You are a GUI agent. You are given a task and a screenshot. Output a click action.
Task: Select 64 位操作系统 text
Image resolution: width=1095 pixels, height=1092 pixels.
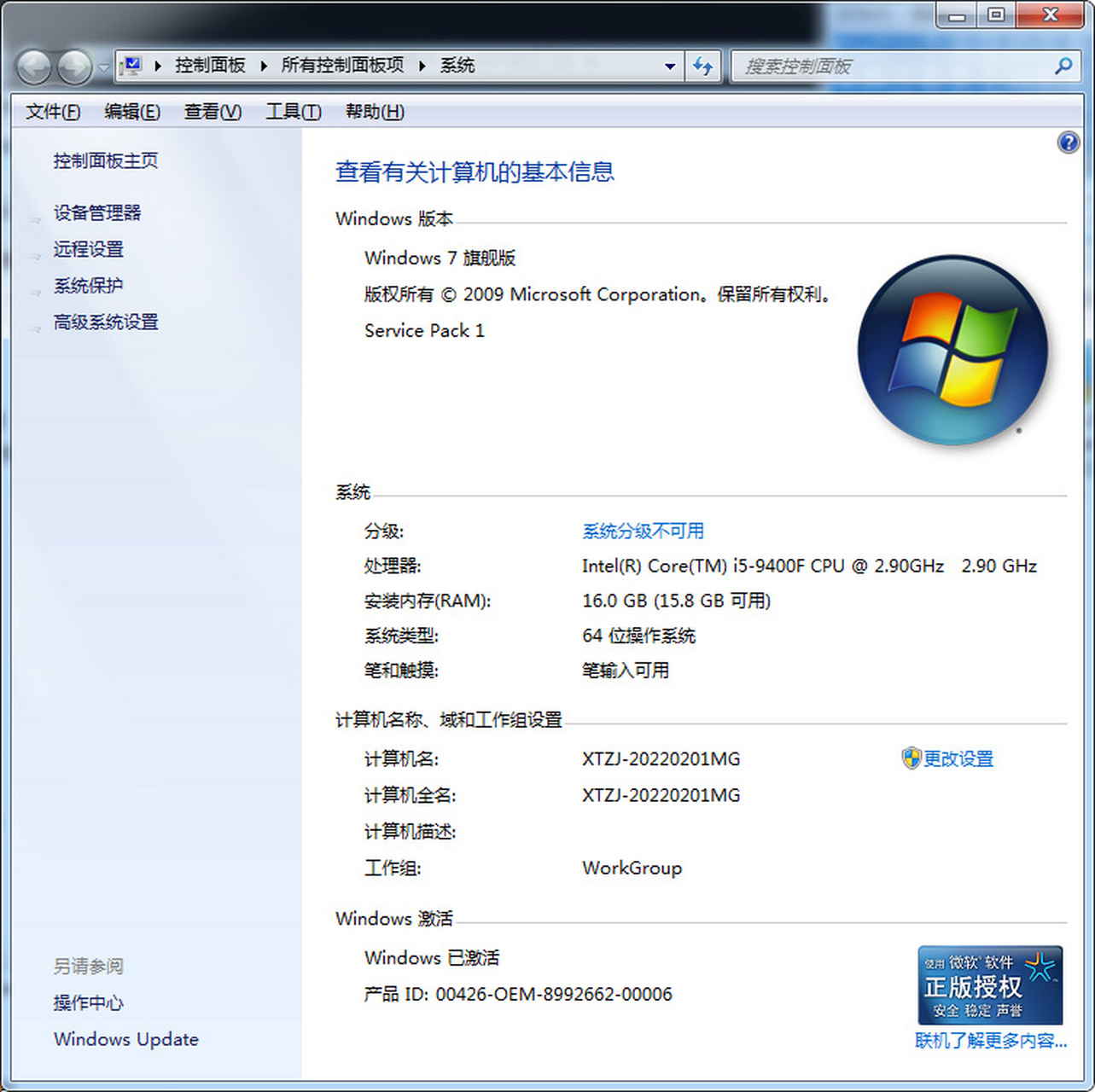coord(639,636)
